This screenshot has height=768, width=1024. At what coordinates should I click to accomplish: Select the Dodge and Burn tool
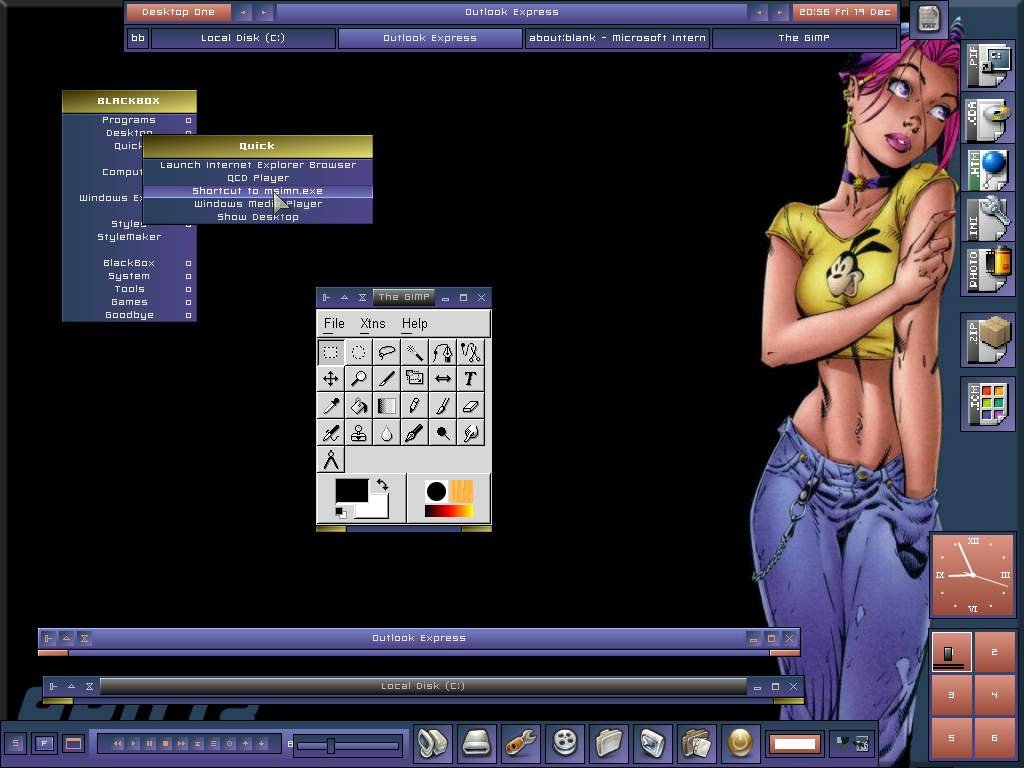click(x=442, y=433)
